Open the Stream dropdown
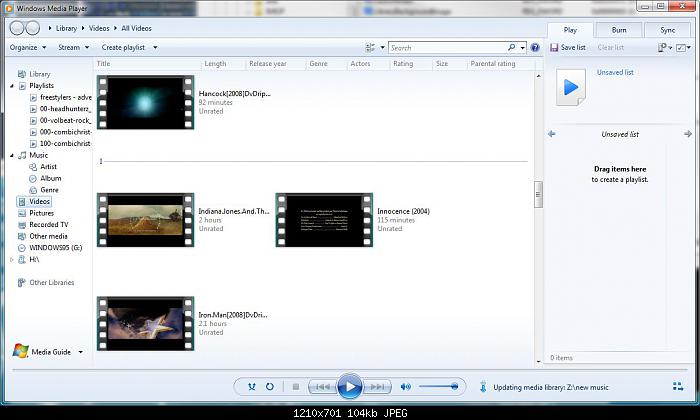This screenshot has width=700, height=420. 73,47
